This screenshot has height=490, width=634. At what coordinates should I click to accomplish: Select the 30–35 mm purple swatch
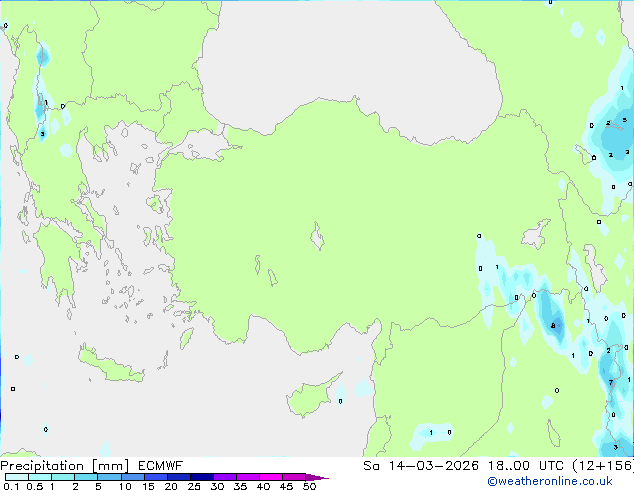pyautogui.click(x=224, y=477)
